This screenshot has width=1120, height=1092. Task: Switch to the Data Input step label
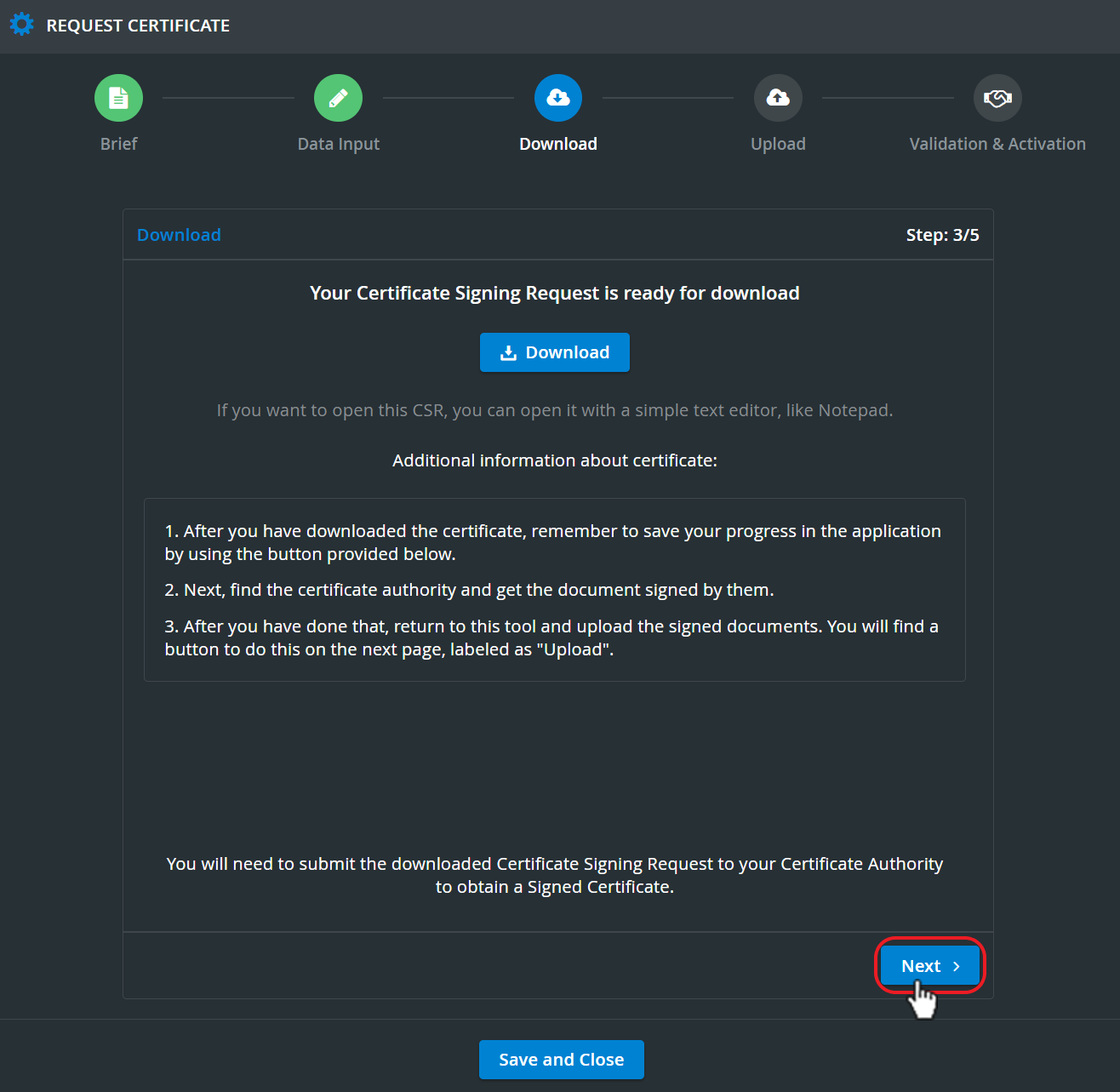338,144
